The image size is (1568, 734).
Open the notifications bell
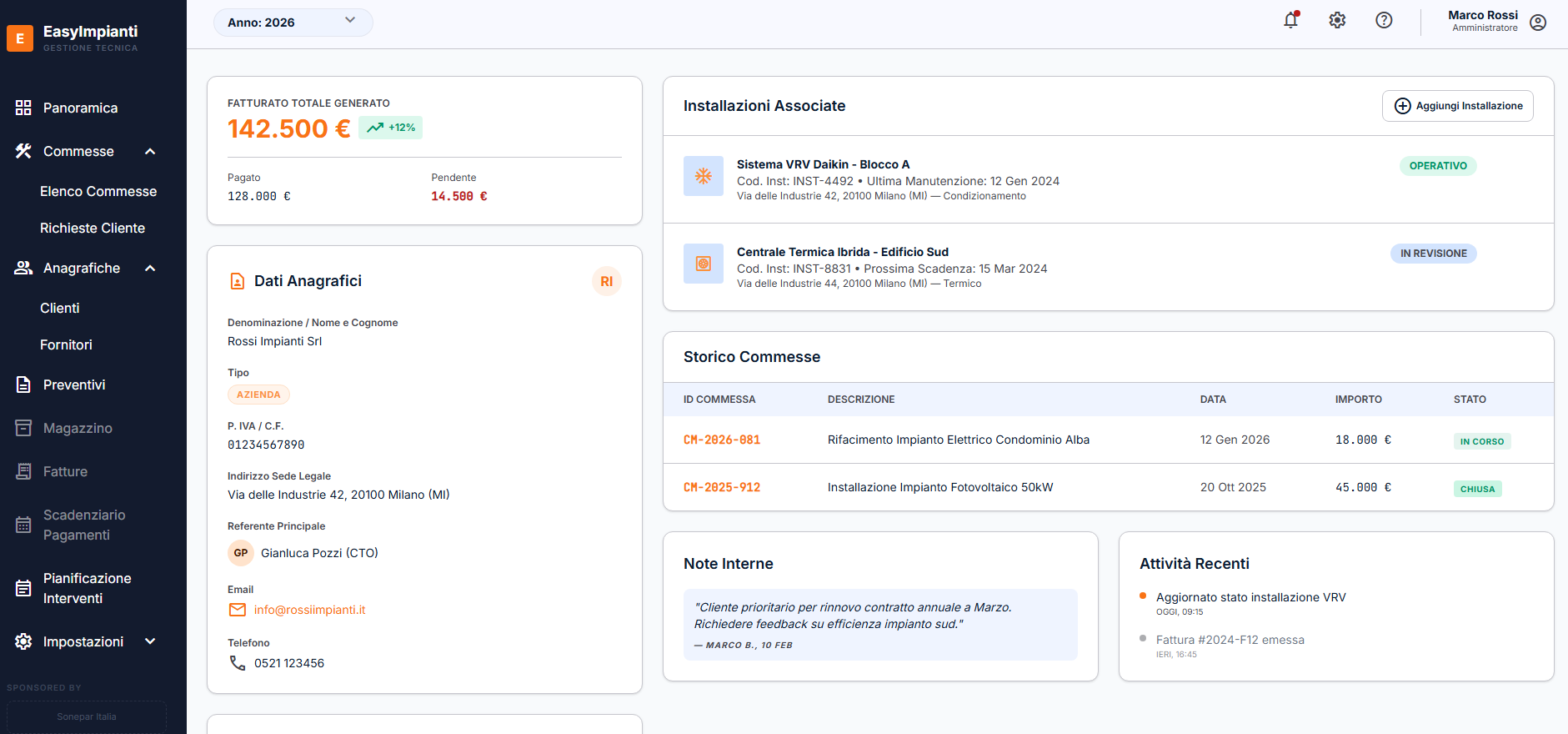1290,21
